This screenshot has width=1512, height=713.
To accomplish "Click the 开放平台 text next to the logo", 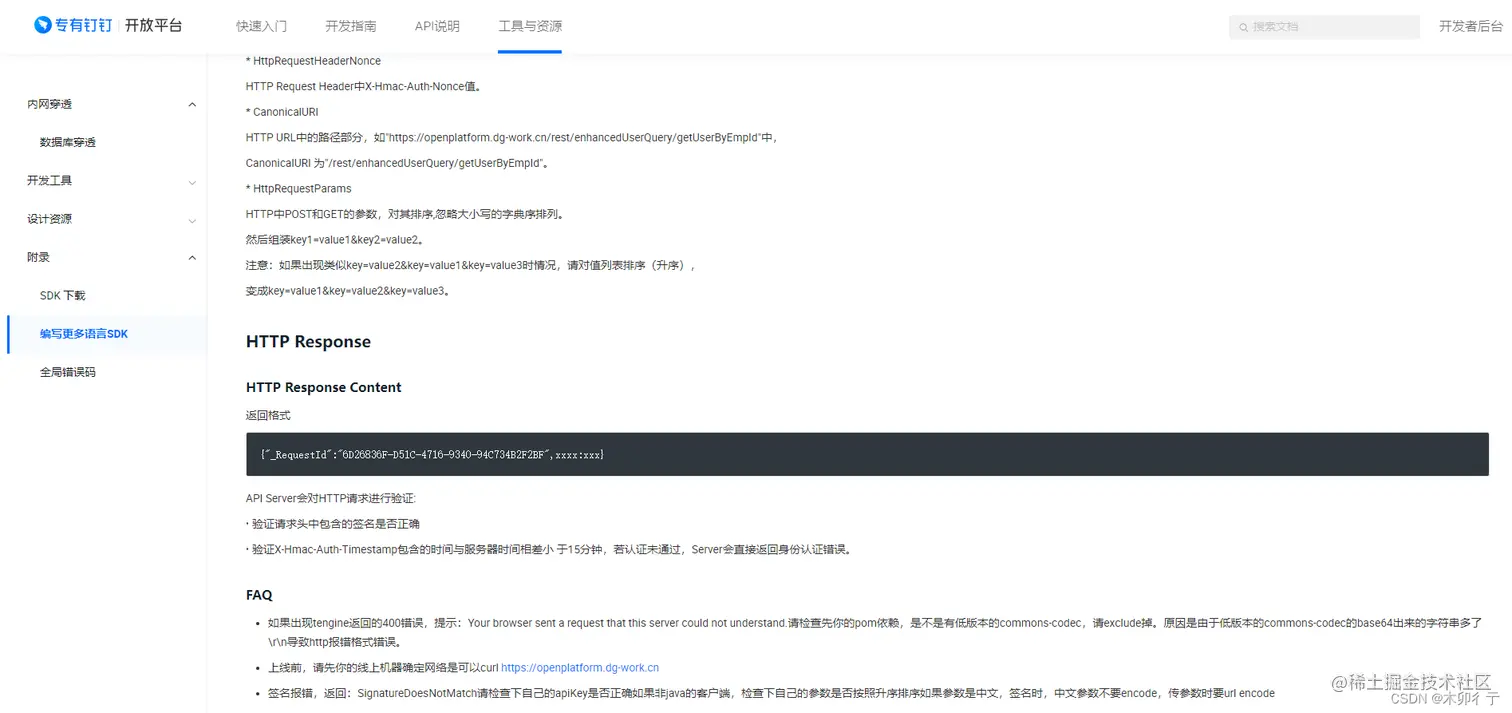I will (x=152, y=25).
